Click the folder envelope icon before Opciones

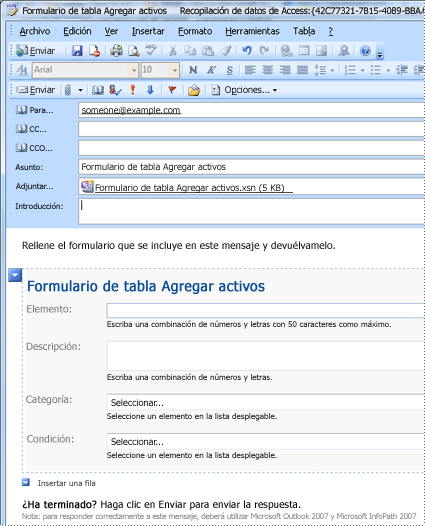pyautogui.click(x=194, y=90)
